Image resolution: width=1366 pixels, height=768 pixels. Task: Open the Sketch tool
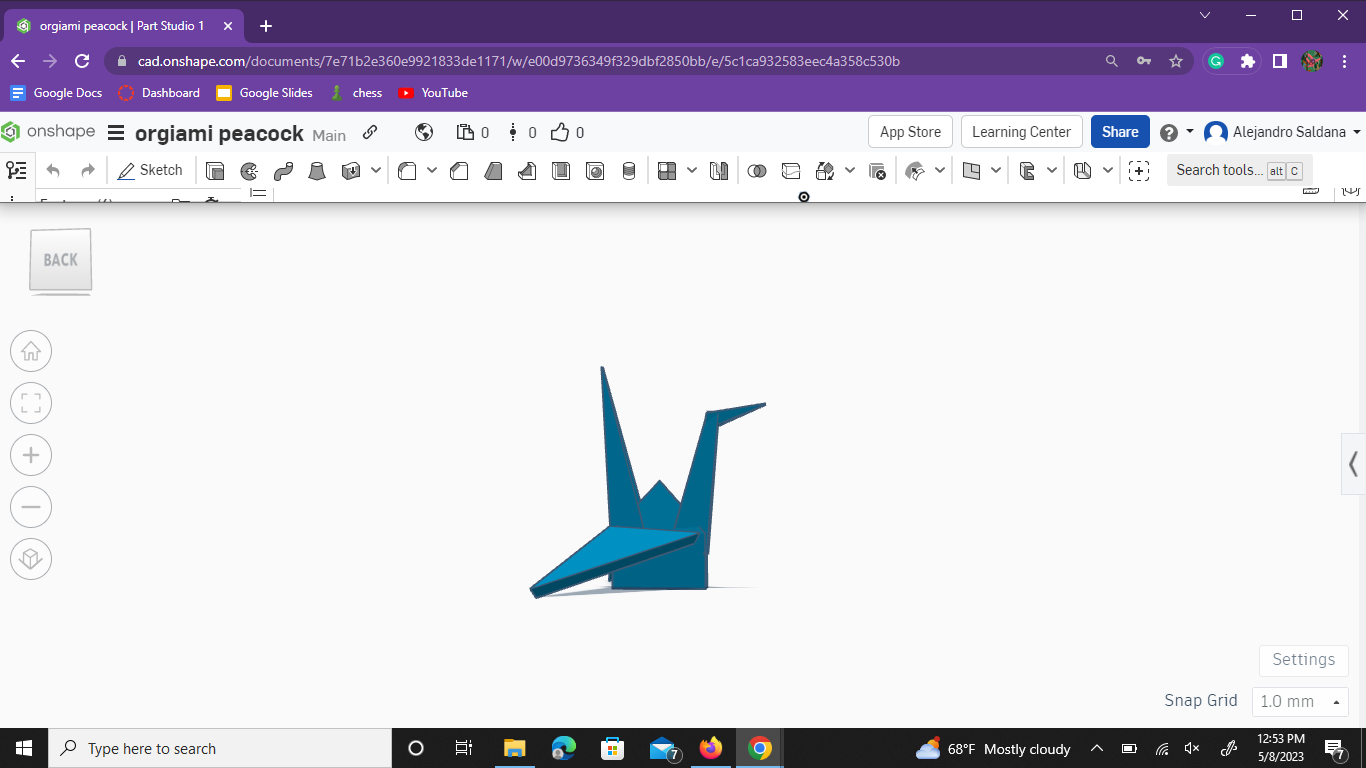(x=150, y=170)
